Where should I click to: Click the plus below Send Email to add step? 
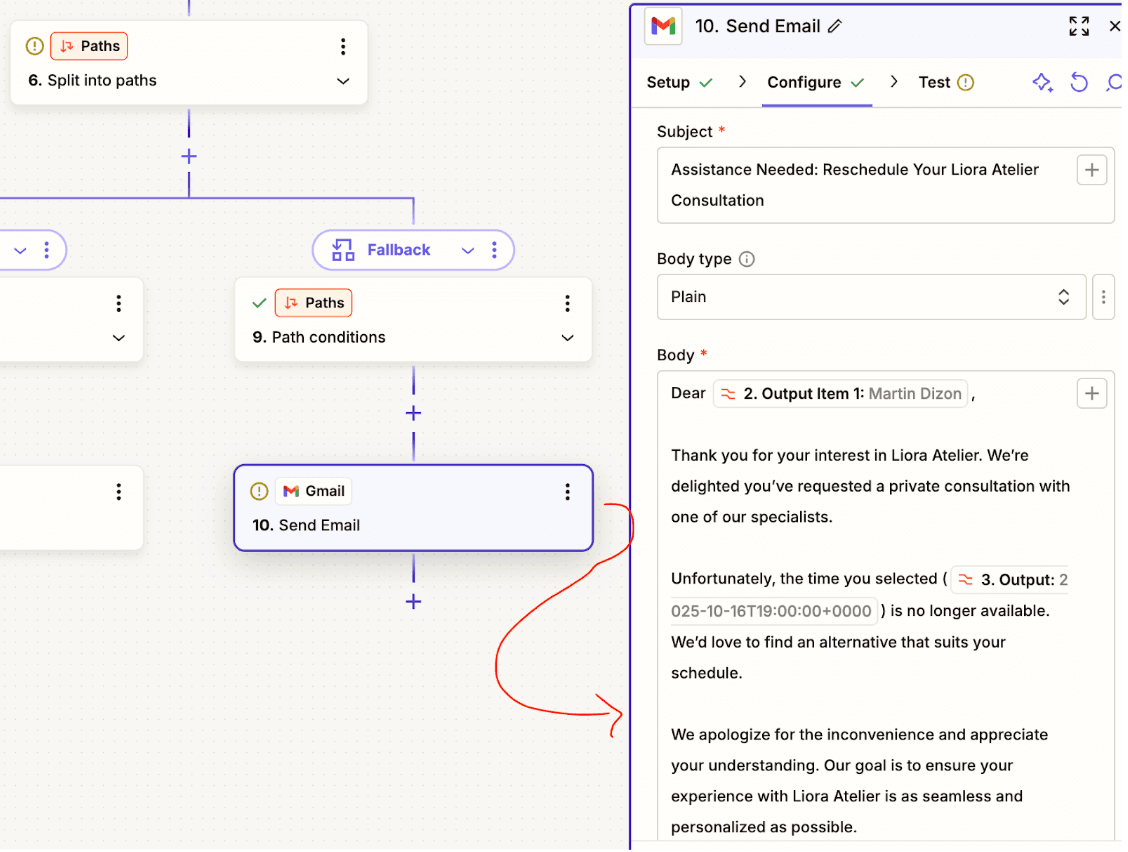coord(413,601)
